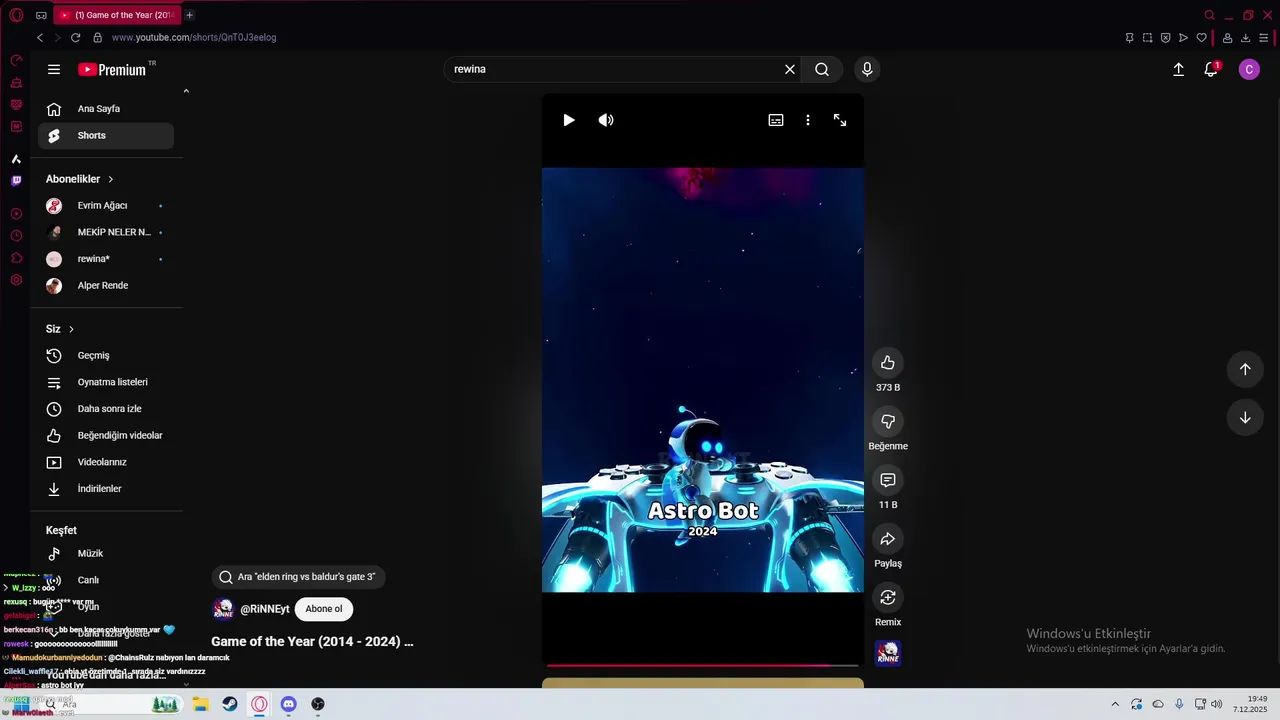The image size is (1280, 720).
Task: Open Opera sidebar settings gear icon
Action: 16,280
